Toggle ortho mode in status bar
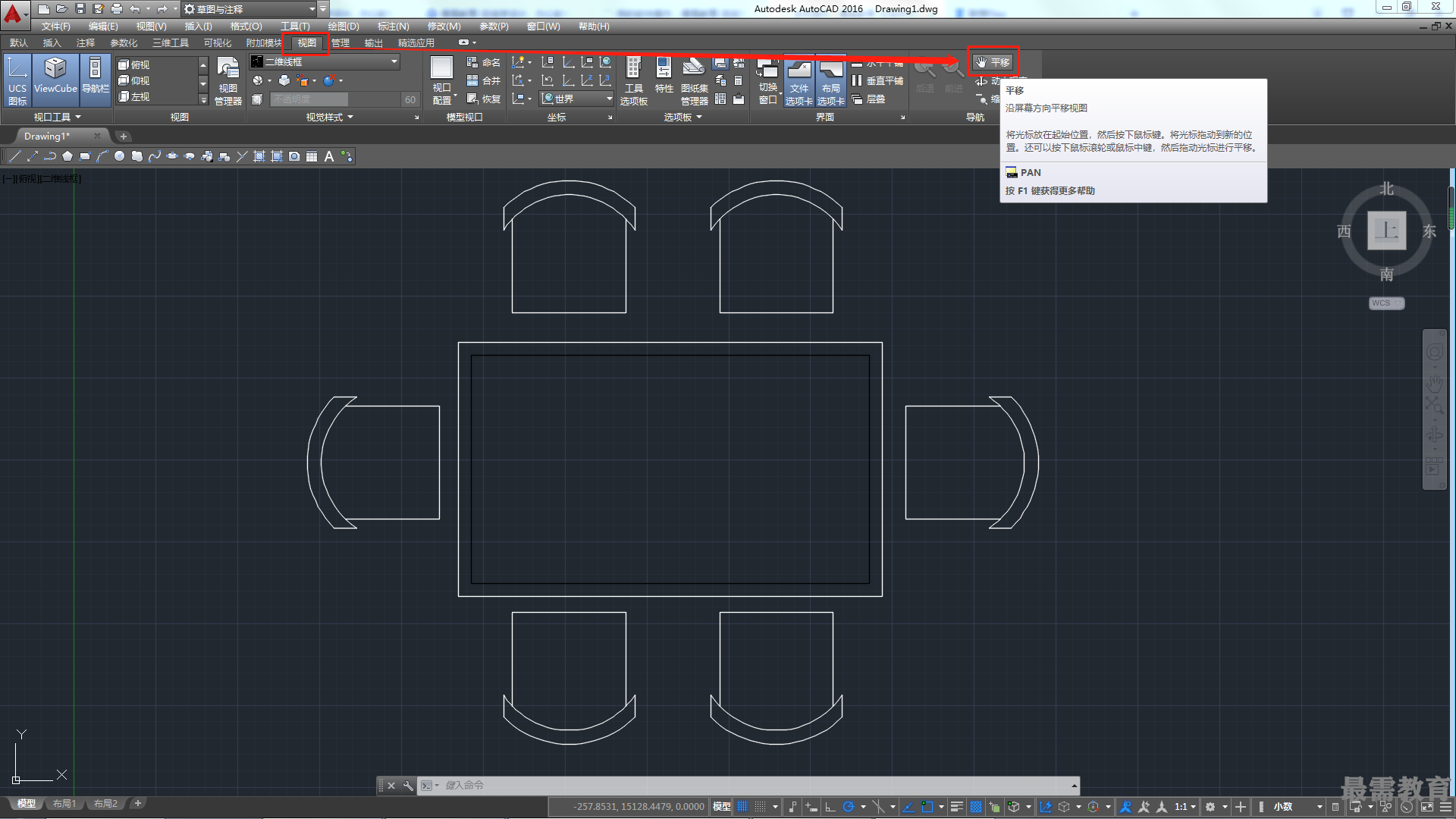1456x819 pixels. click(x=830, y=807)
